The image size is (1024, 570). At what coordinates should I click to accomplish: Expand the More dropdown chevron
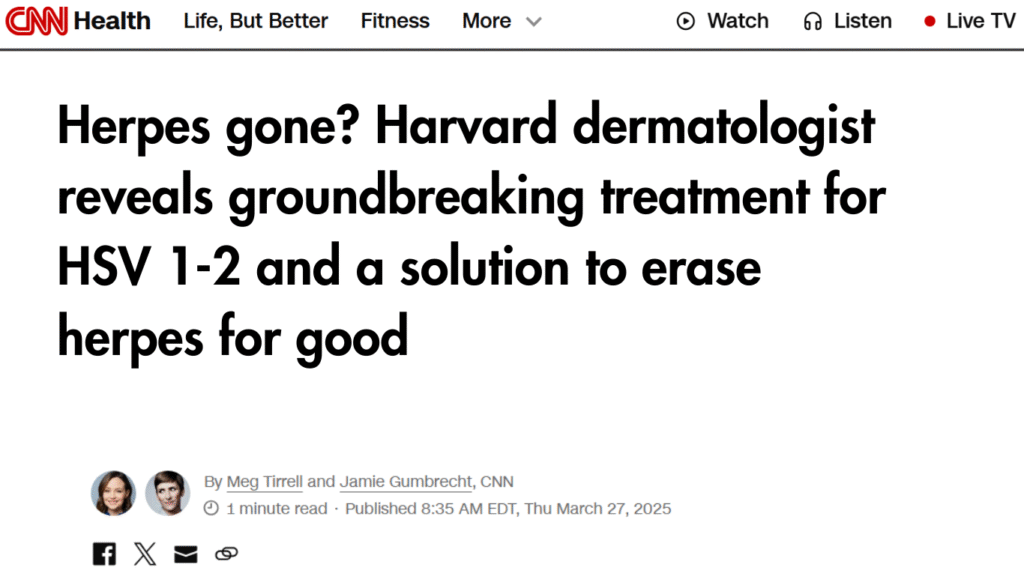pos(534,22)
